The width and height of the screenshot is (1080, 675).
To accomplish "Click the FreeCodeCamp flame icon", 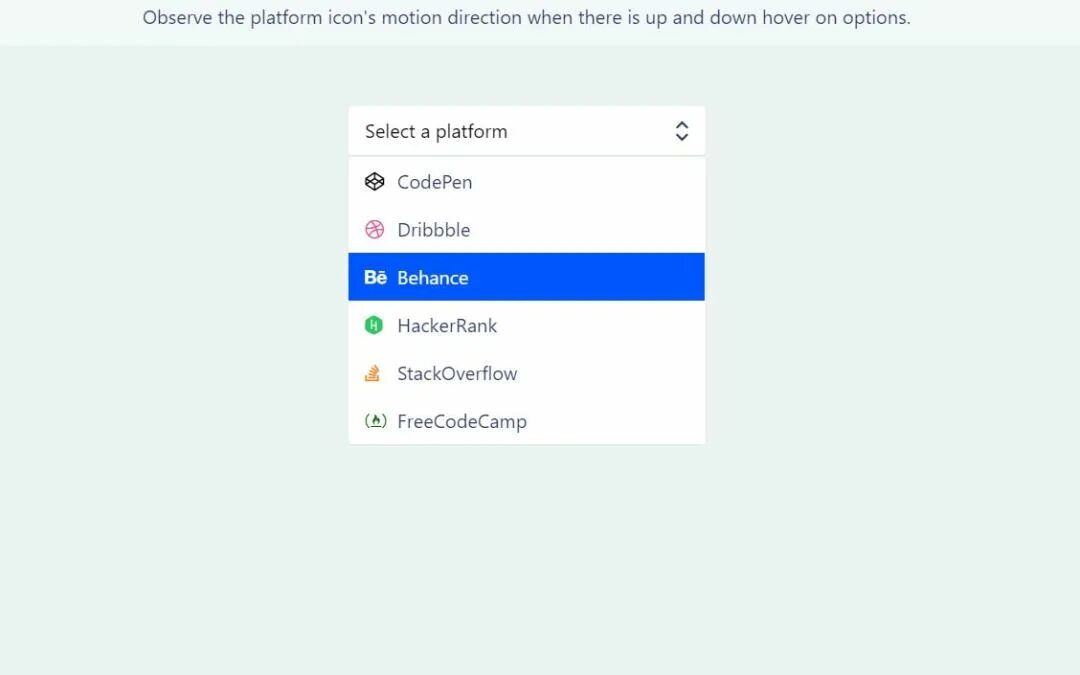I will [375, 421].
